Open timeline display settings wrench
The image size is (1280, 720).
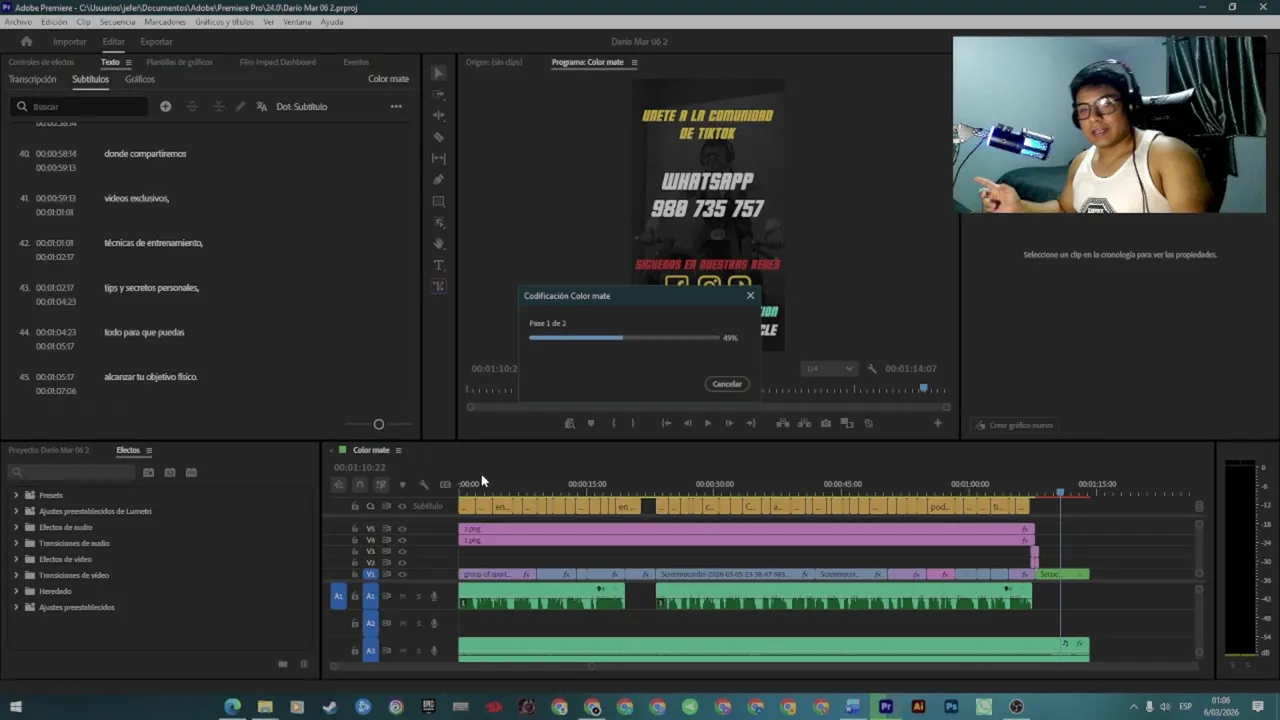pos(423,485)
